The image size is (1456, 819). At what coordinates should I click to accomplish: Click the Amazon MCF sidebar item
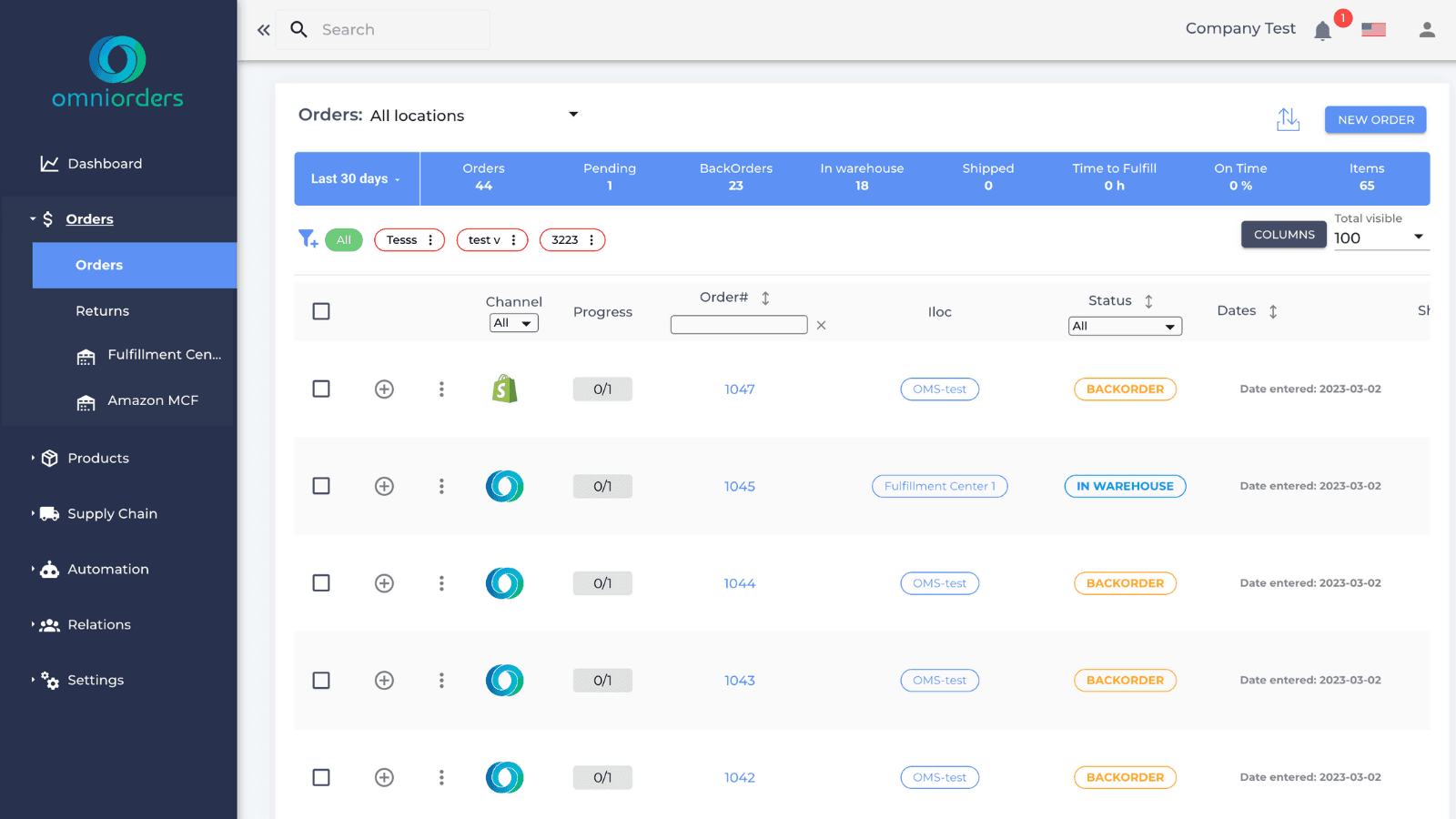click(x=152, y=400)
